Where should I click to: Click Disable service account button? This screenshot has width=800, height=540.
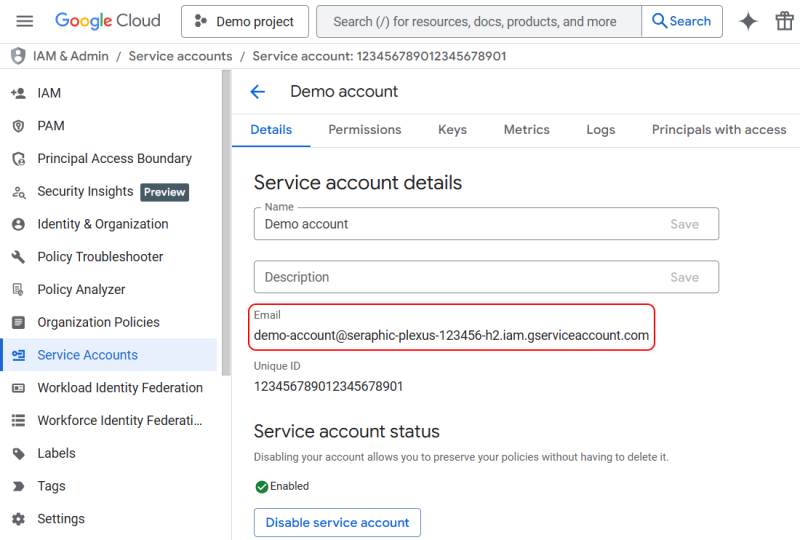(337, 522)
